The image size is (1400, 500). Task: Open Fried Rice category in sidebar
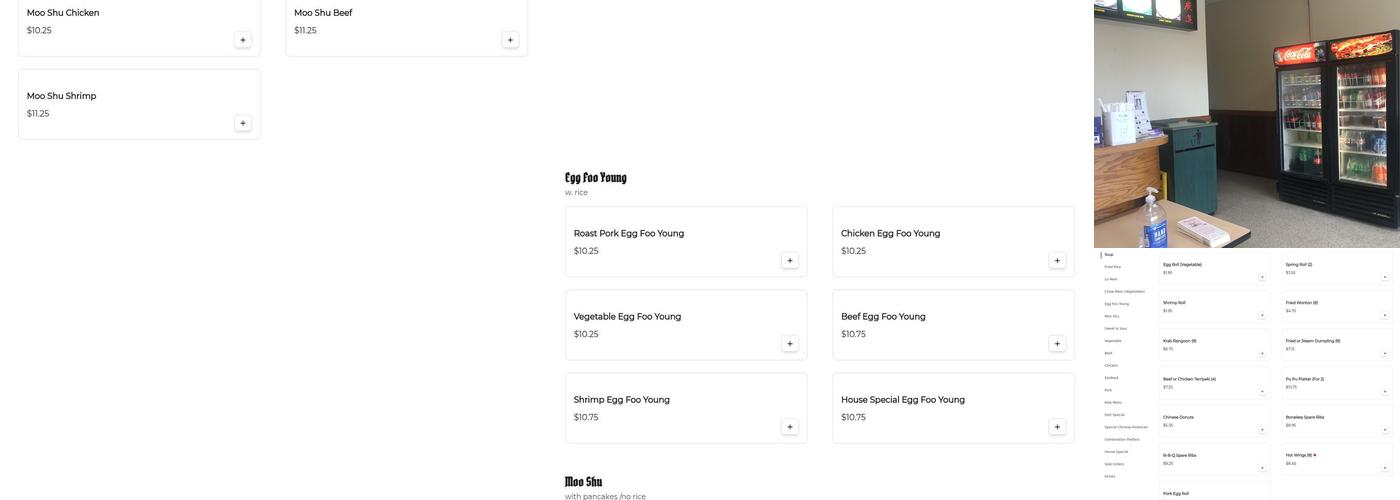tap(1113, 267)
